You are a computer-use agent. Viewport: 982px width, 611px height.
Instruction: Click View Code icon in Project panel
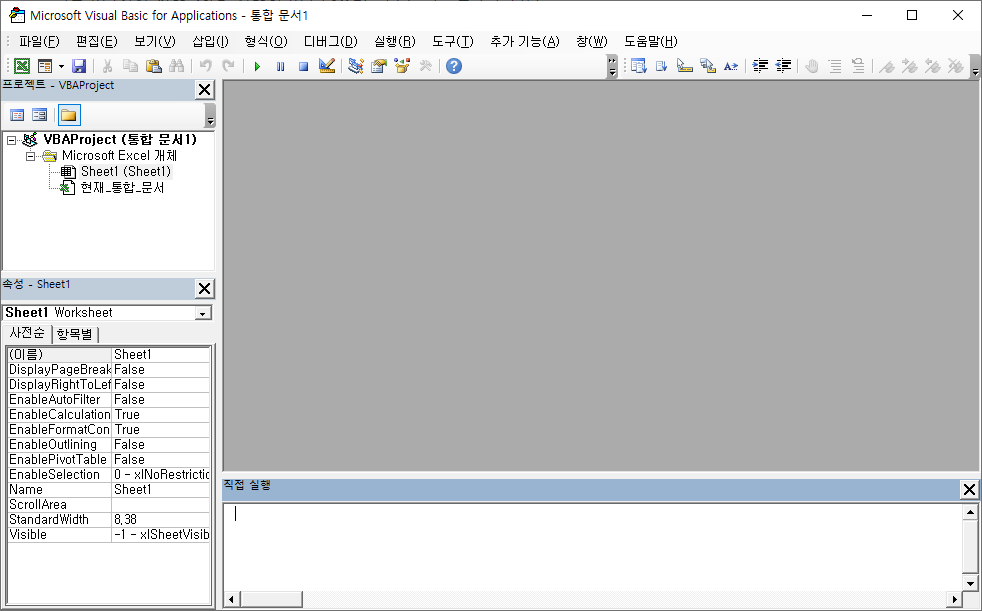pos(17,115)
